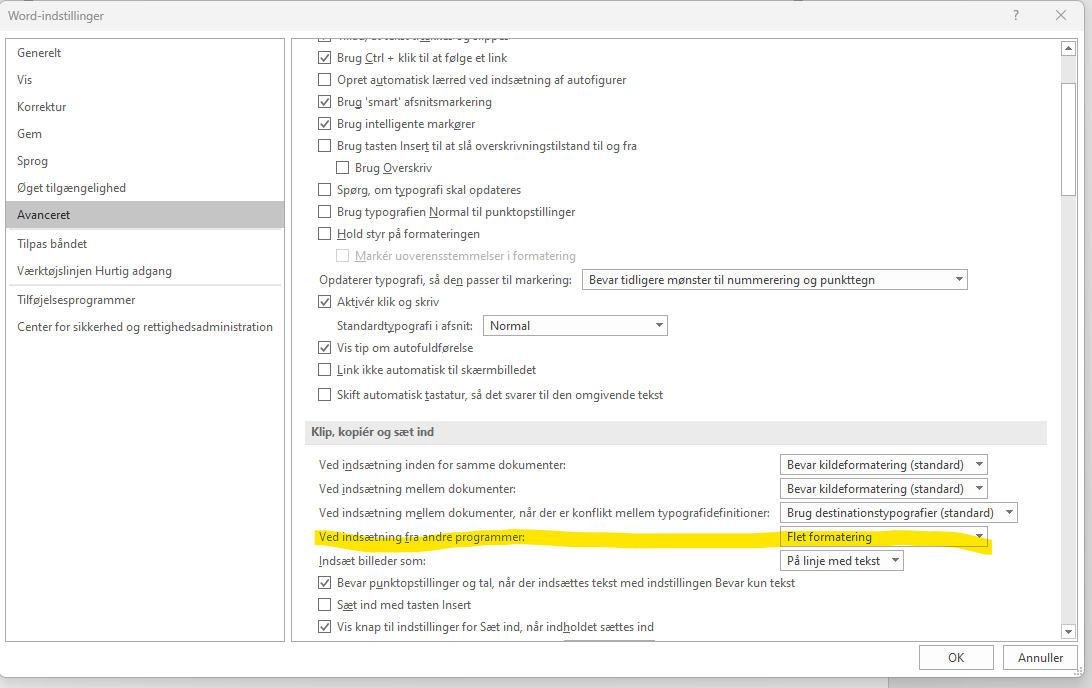Close the Word-indstillinger dialog

click(x=1061, y=15)
